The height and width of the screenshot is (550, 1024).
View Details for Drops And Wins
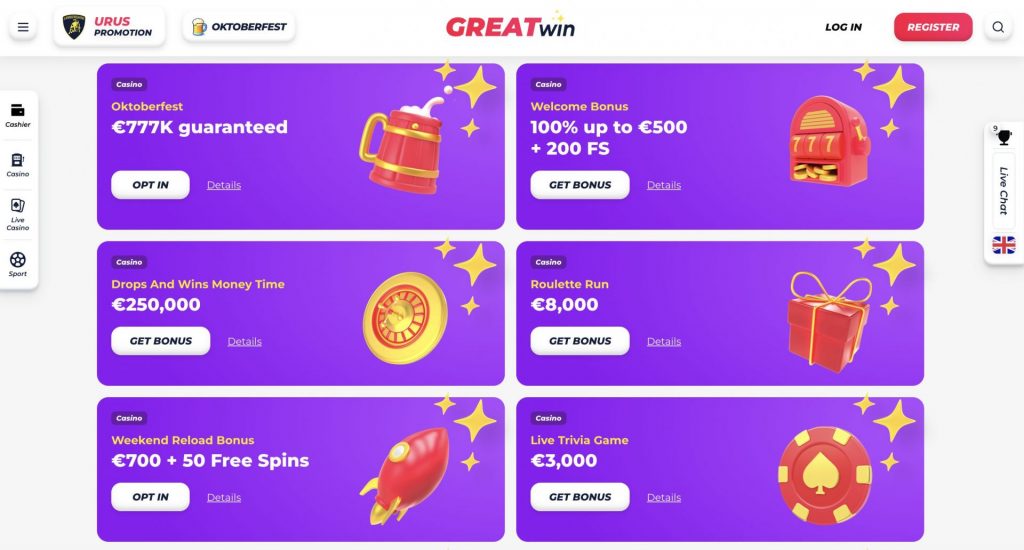(244, 342)
